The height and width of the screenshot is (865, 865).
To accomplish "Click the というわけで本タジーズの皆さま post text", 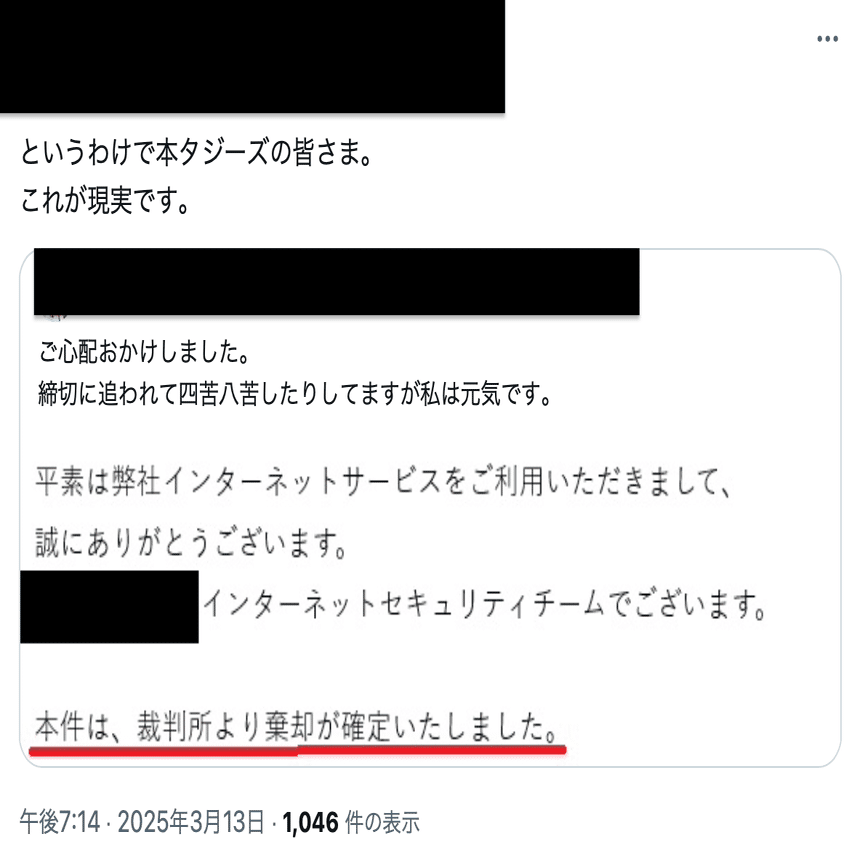I will click(x=197, y=152).
